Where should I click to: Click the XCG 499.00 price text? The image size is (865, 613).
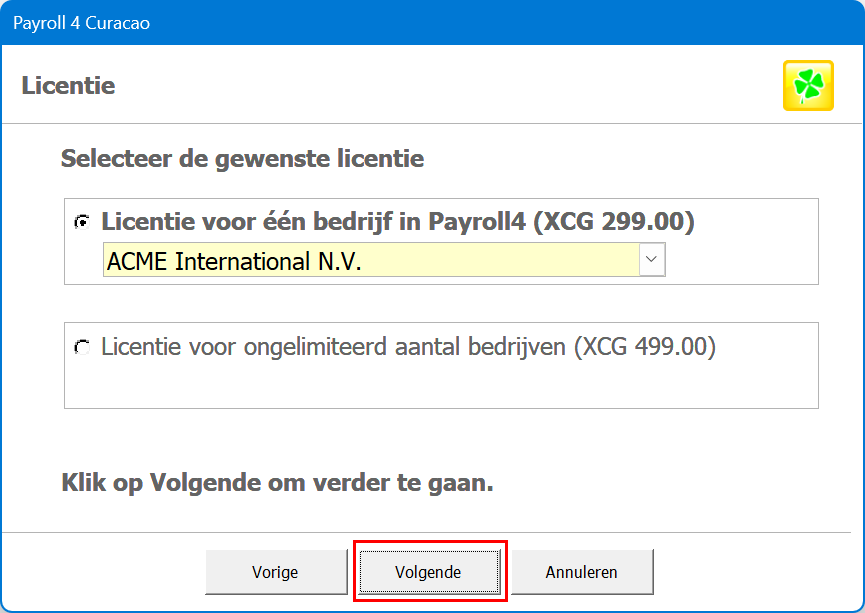[x=649, y=348]
